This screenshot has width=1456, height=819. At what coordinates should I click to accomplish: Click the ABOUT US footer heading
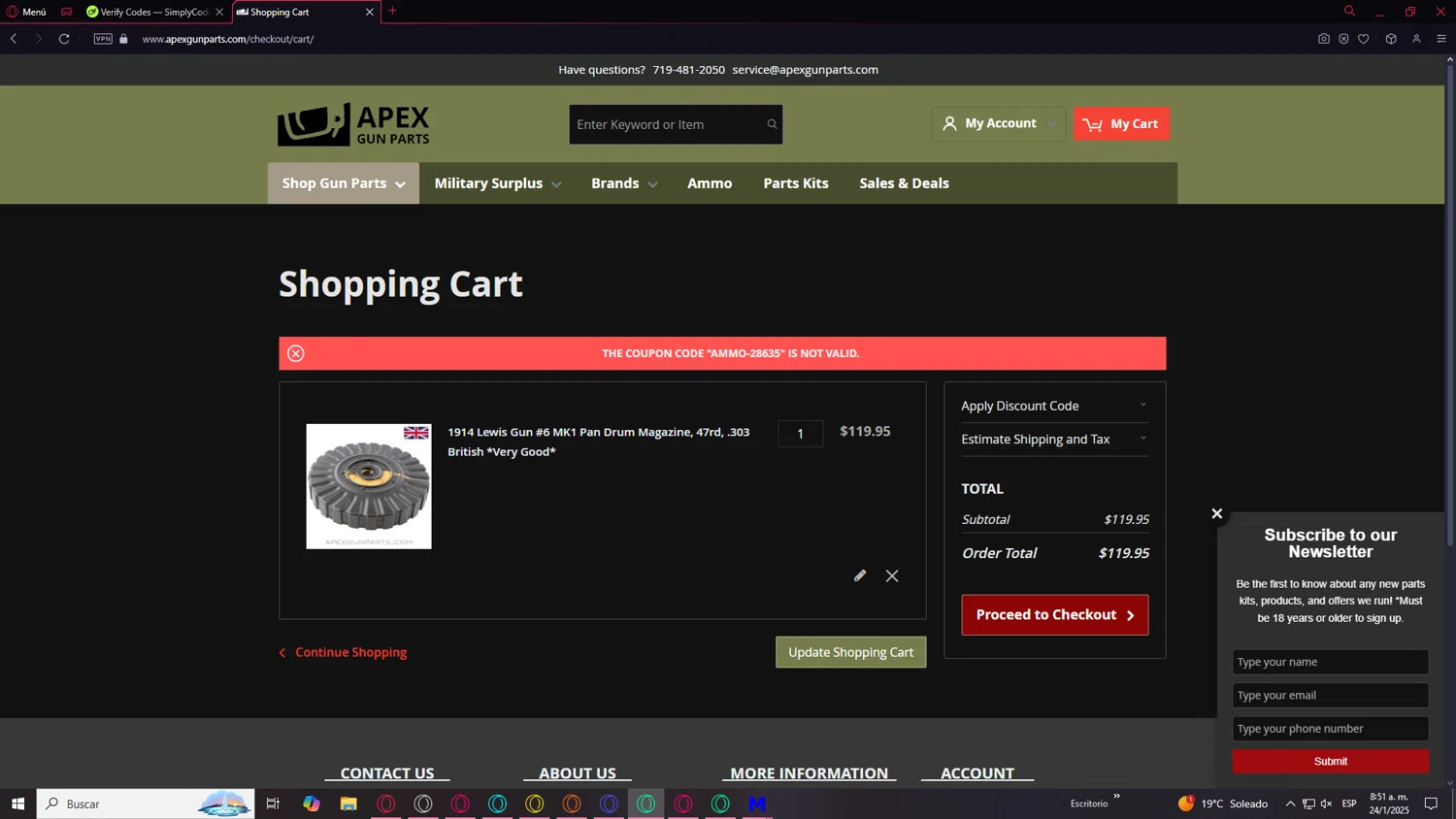point(578,773)
